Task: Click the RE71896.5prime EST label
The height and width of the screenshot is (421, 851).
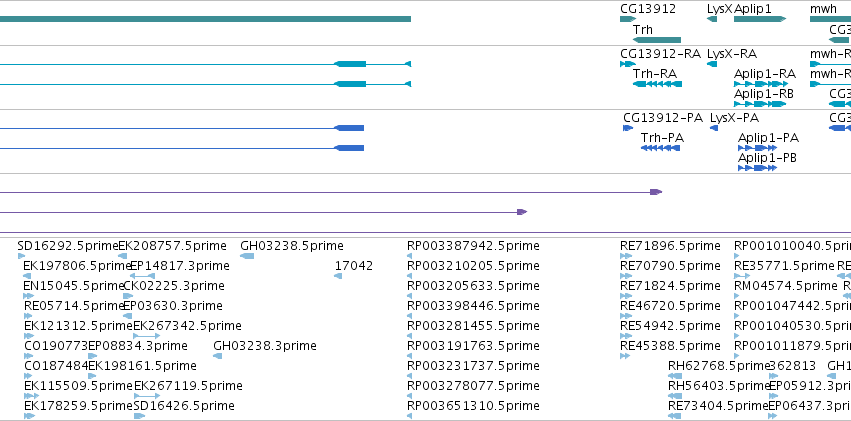Action: click(x=670, y=246)
